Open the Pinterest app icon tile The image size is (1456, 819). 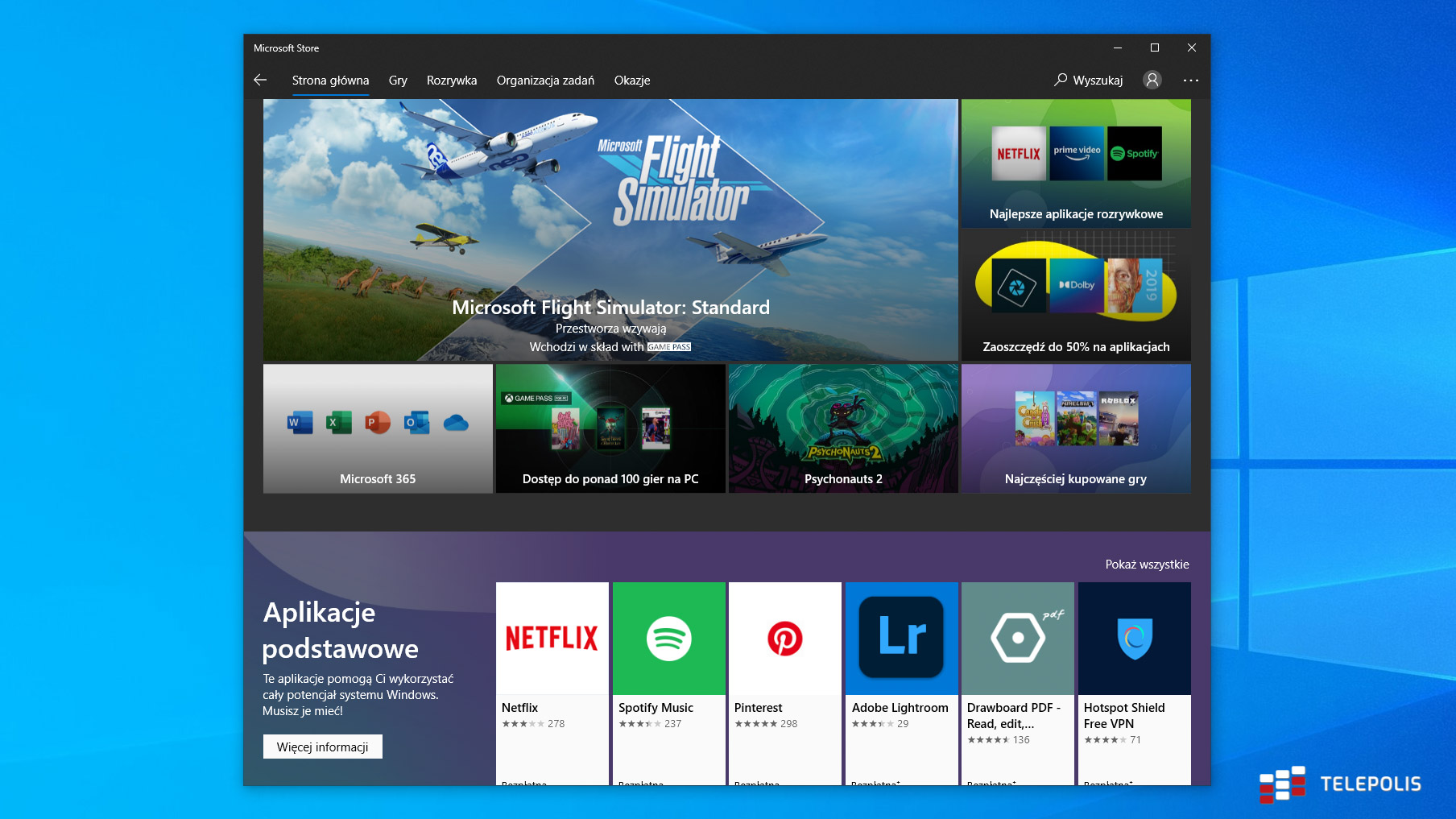(785, 639)
